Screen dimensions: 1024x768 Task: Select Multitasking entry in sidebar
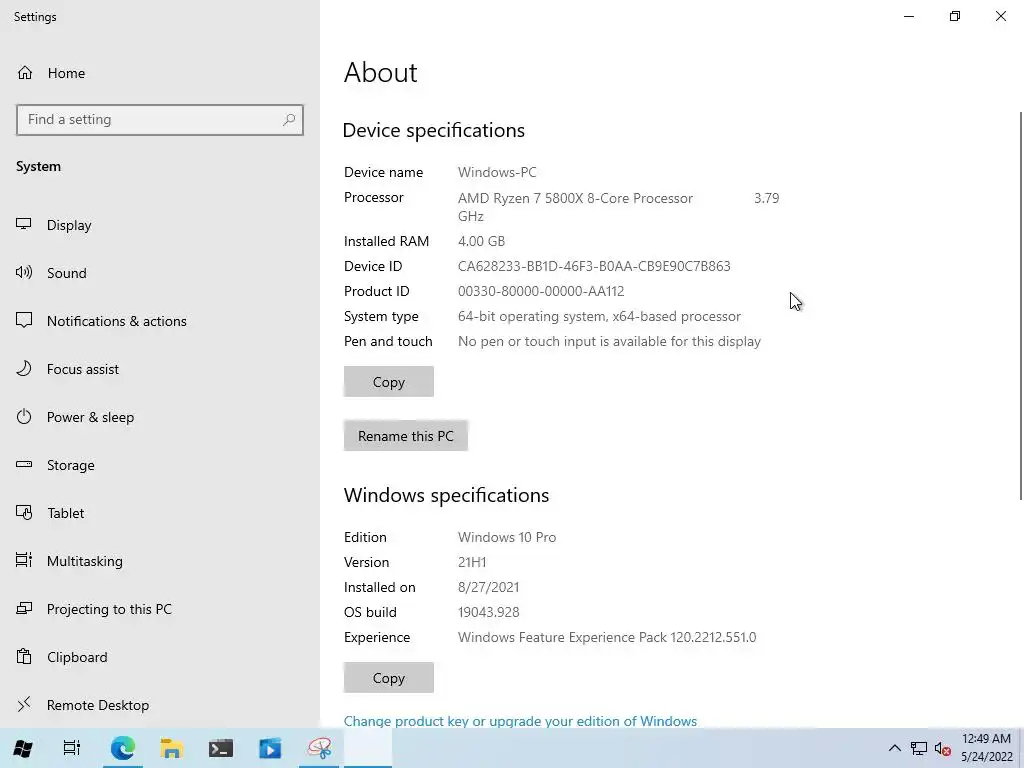85,561
